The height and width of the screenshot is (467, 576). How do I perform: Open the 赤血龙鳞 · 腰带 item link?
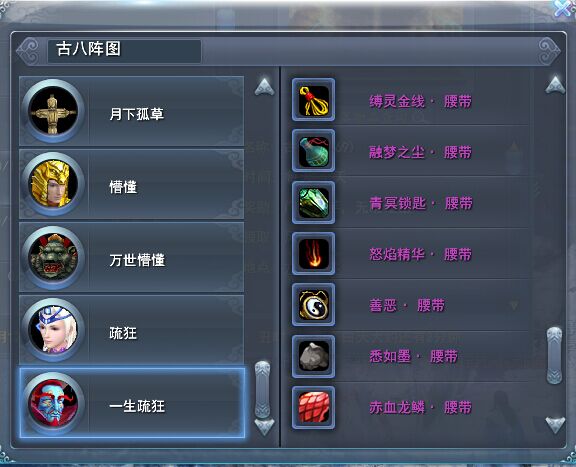tap(420, 407)
